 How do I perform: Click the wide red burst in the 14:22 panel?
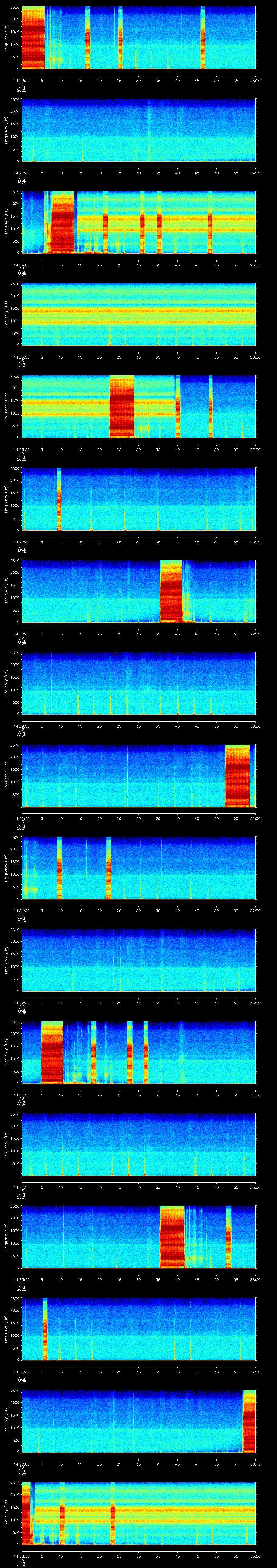33,38
